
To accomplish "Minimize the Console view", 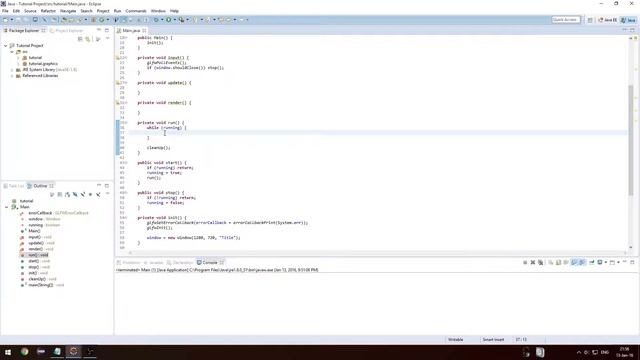I will tap(624, 262).
